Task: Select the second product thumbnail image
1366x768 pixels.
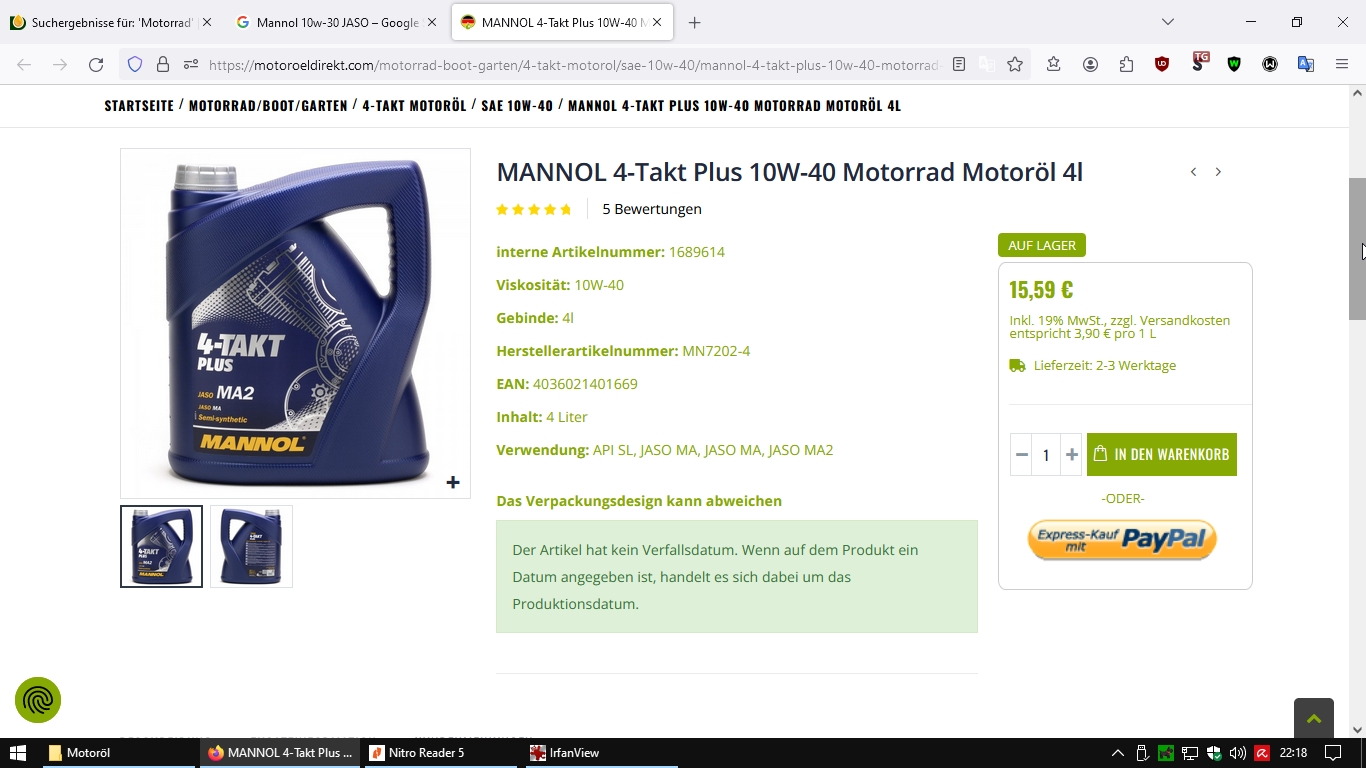Action: click(x=251, y=546)
